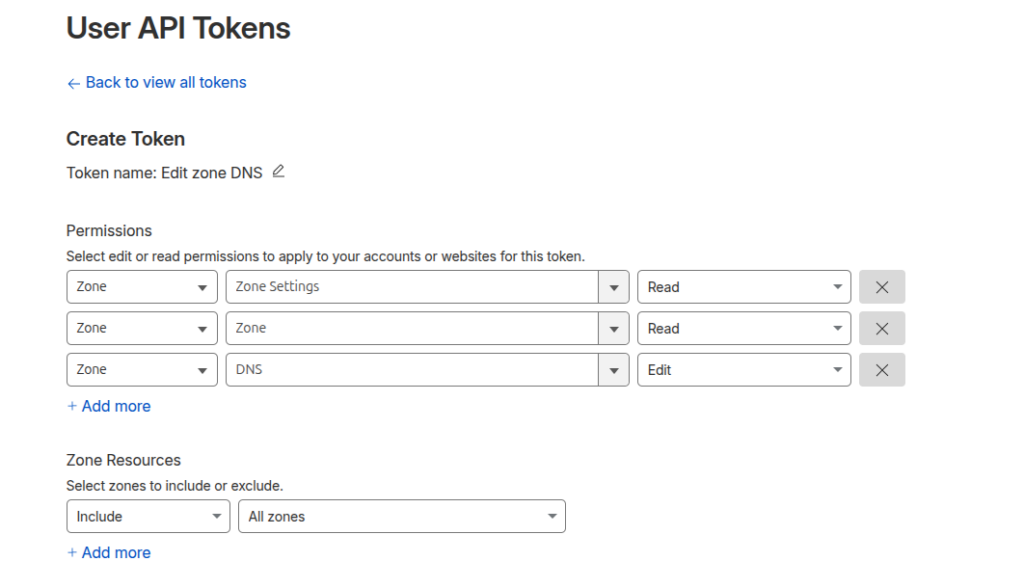1024x588 pixels.
Task: Go back to view all tokens
Action: (165, 83)
